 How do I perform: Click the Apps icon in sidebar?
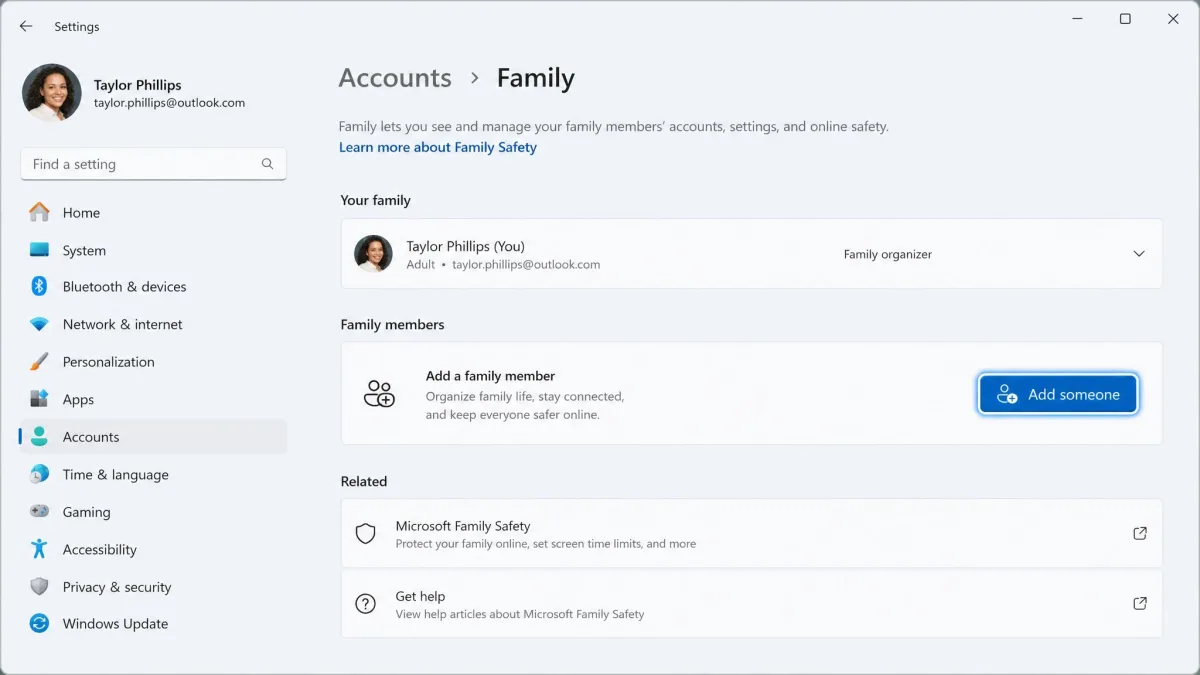(39, 399)
